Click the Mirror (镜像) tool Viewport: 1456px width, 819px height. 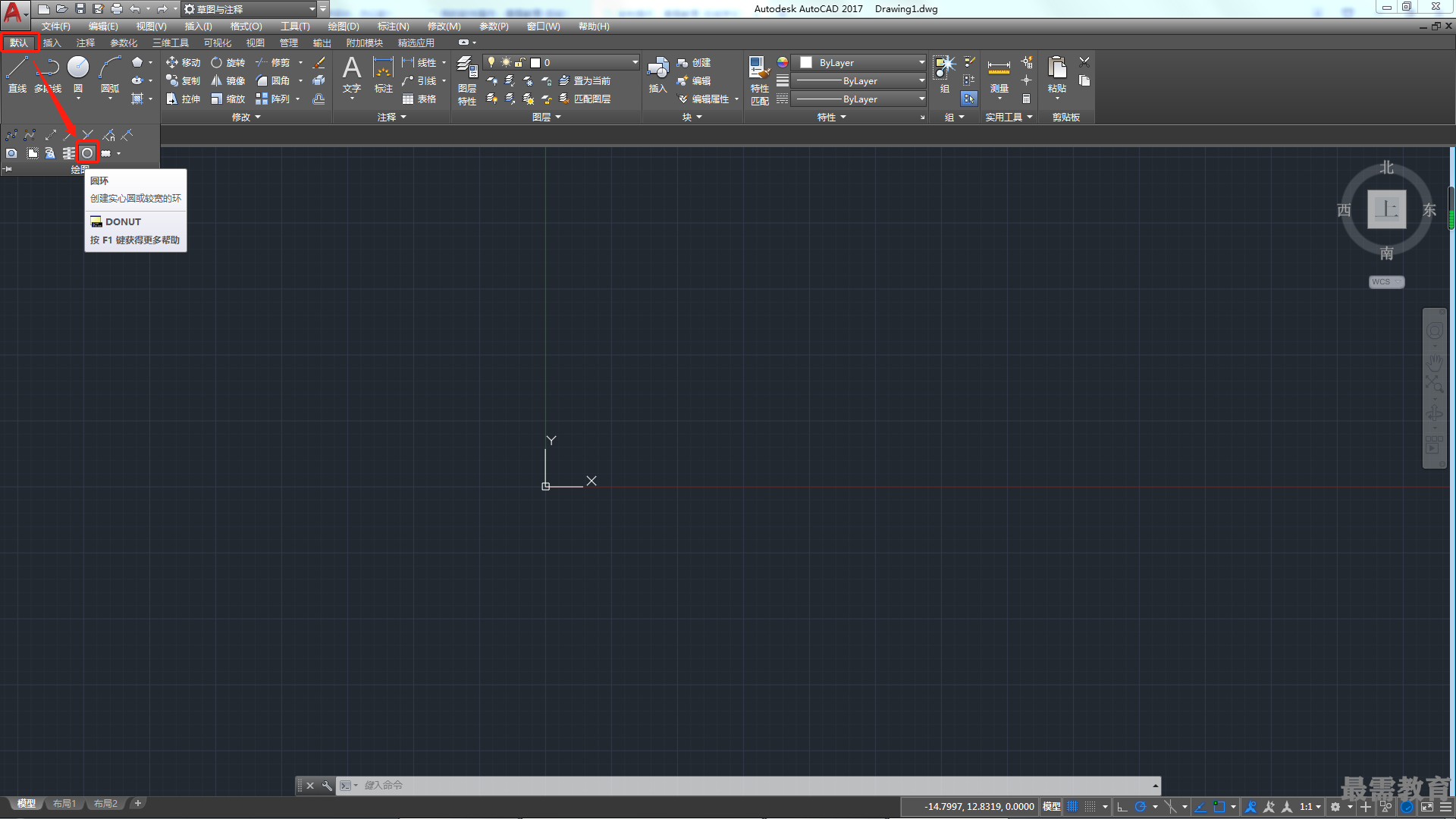click(228, 80)
